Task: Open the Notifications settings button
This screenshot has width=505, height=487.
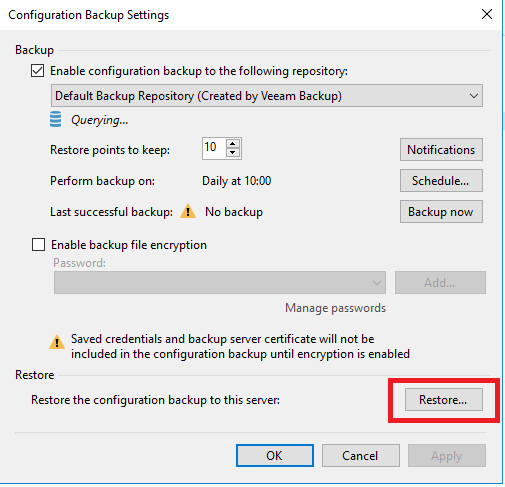Action: click(x=441, y=150)
